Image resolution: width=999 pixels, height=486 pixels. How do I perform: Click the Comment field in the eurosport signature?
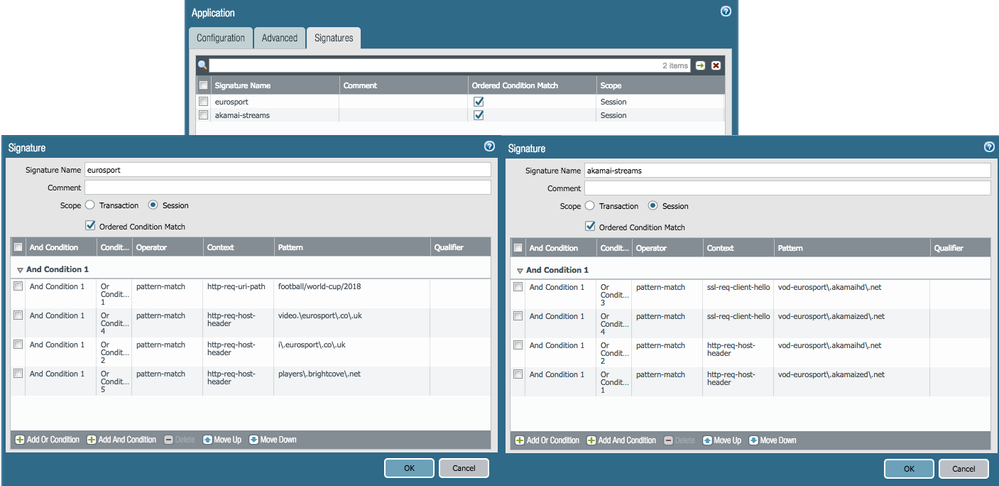tap(287, 187)
